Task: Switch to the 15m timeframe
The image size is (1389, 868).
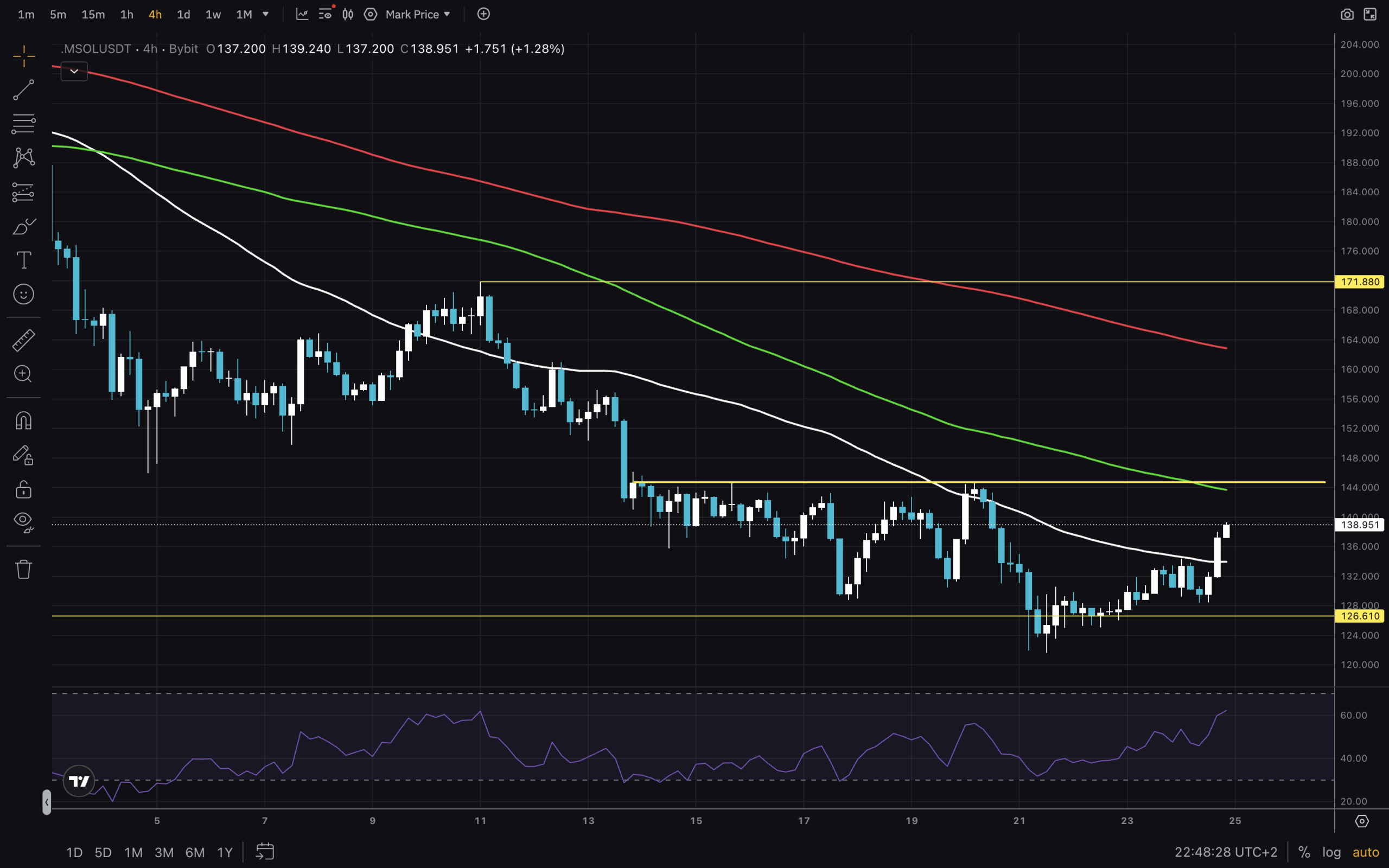Action: (93, 14)
